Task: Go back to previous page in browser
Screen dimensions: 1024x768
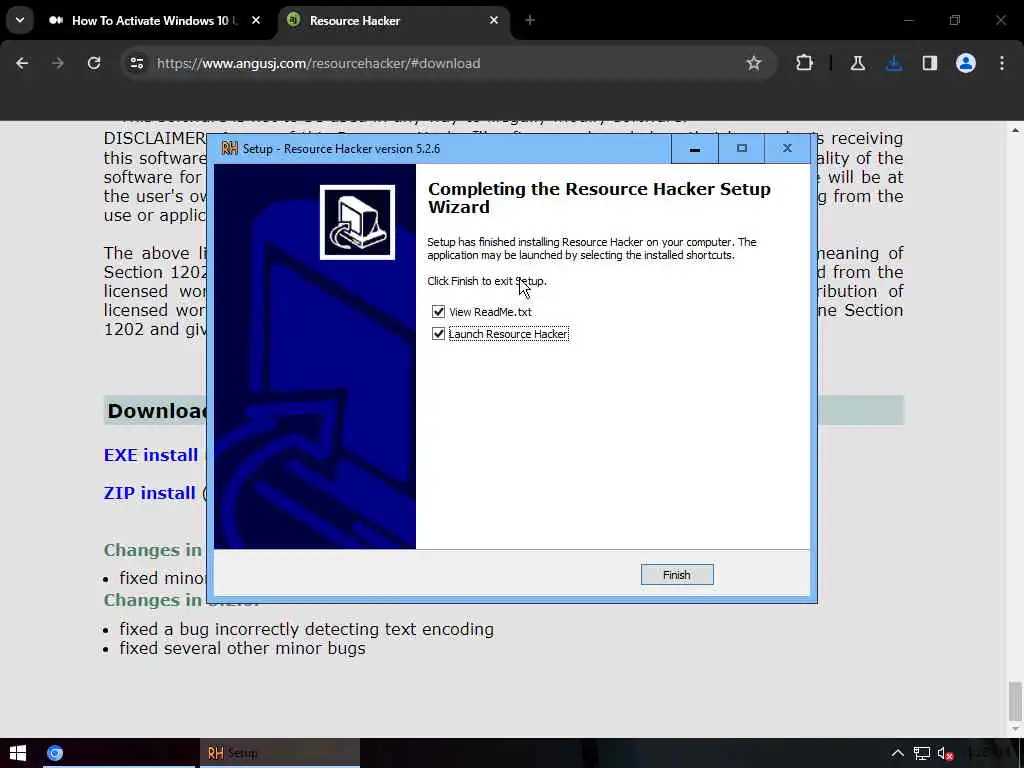Action: (x=22, y=63)
